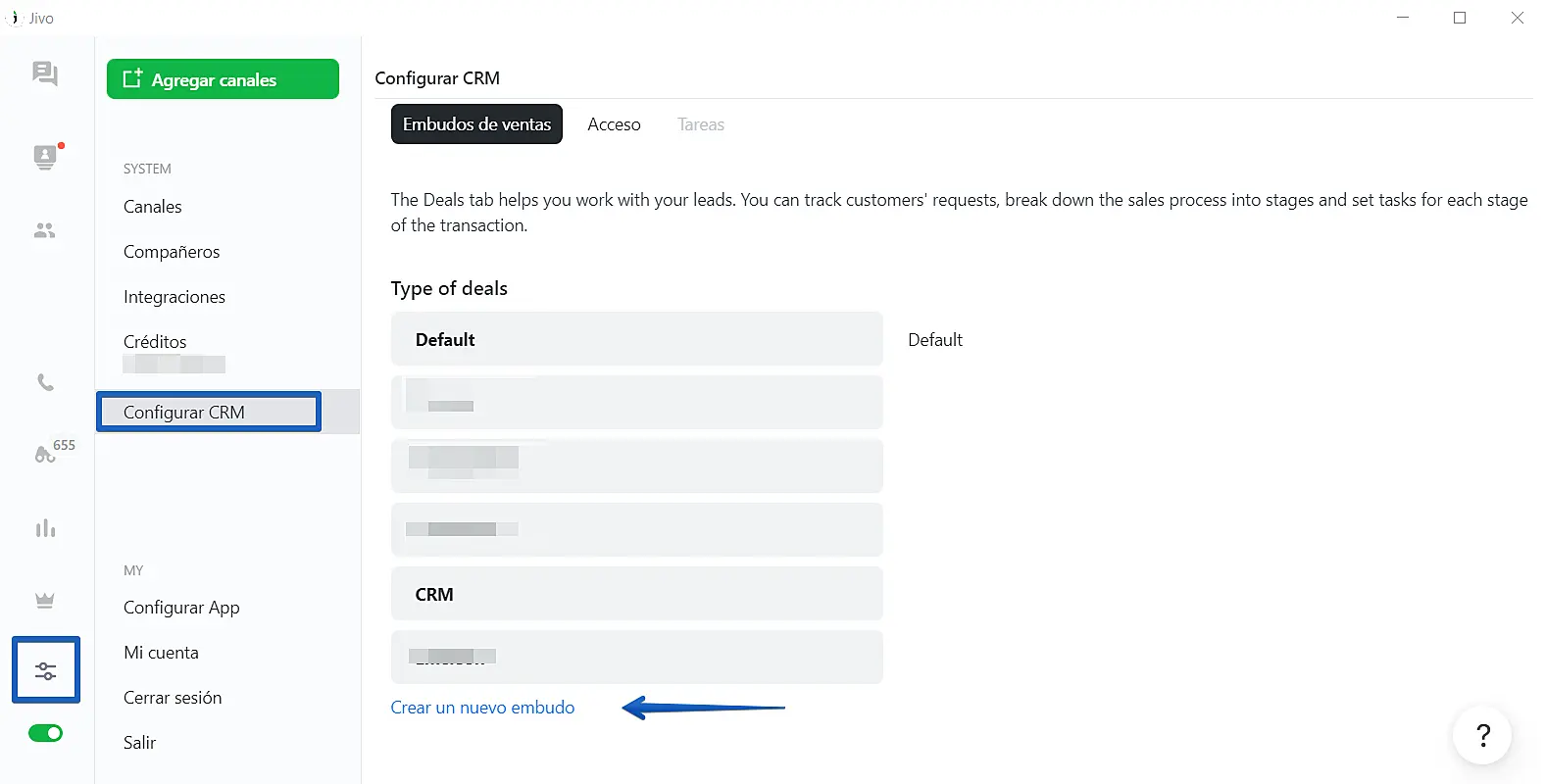This screenshot has width=1545, height=784.
Task: Click Cerrar sesión to log out
Action: click(173, 698)
